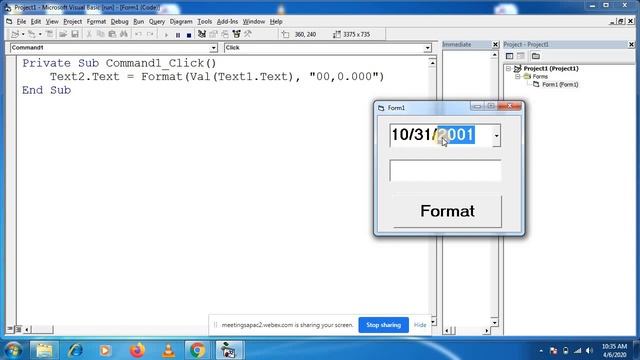Image resolution: width=640 pixels, height=360 pixels.
Task: Open VLC media player from the taskbar
Action: 168,350
